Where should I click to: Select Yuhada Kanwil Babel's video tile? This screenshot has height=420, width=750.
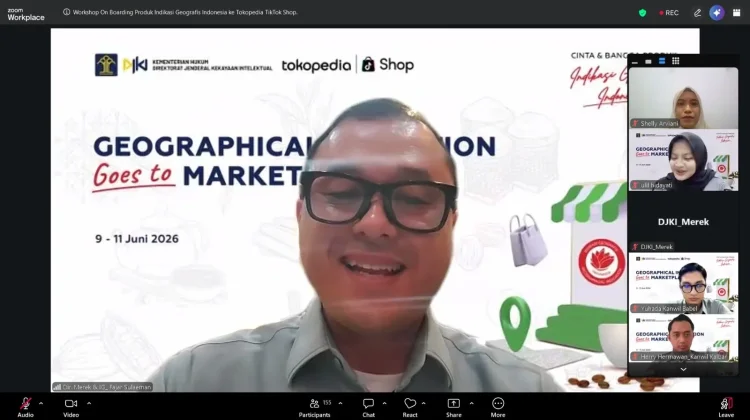pos(683,283)
